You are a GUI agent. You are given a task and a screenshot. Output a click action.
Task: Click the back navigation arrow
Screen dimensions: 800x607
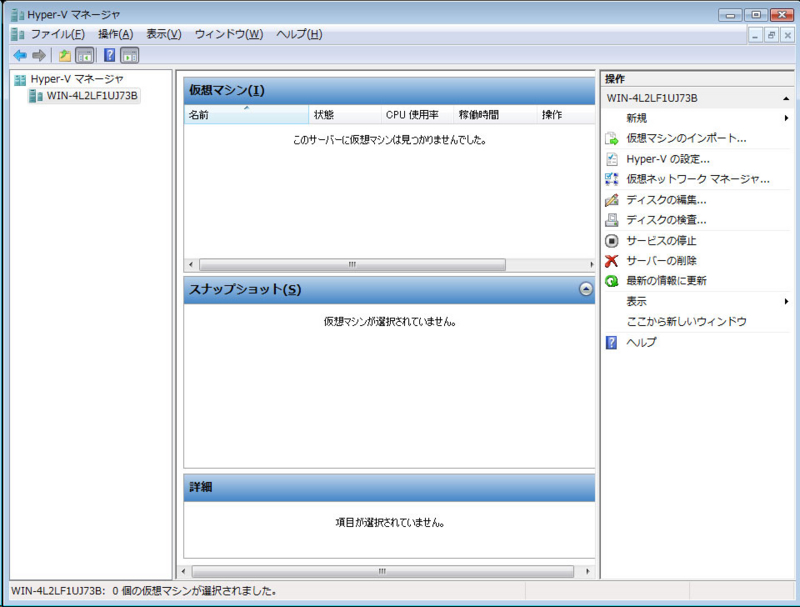point(20,55)
